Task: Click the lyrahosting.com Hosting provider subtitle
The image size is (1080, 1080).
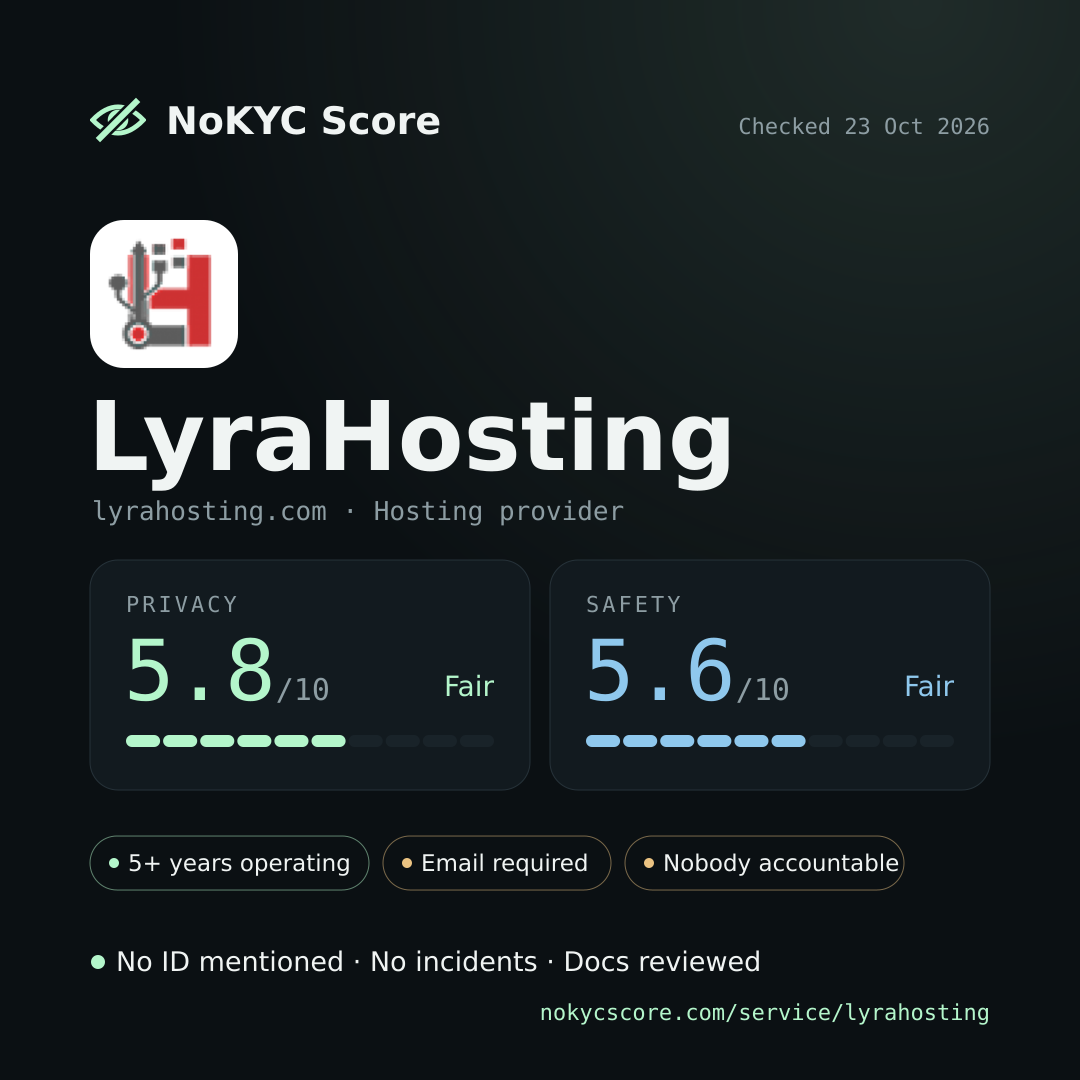Action: (x=358, y=512)
